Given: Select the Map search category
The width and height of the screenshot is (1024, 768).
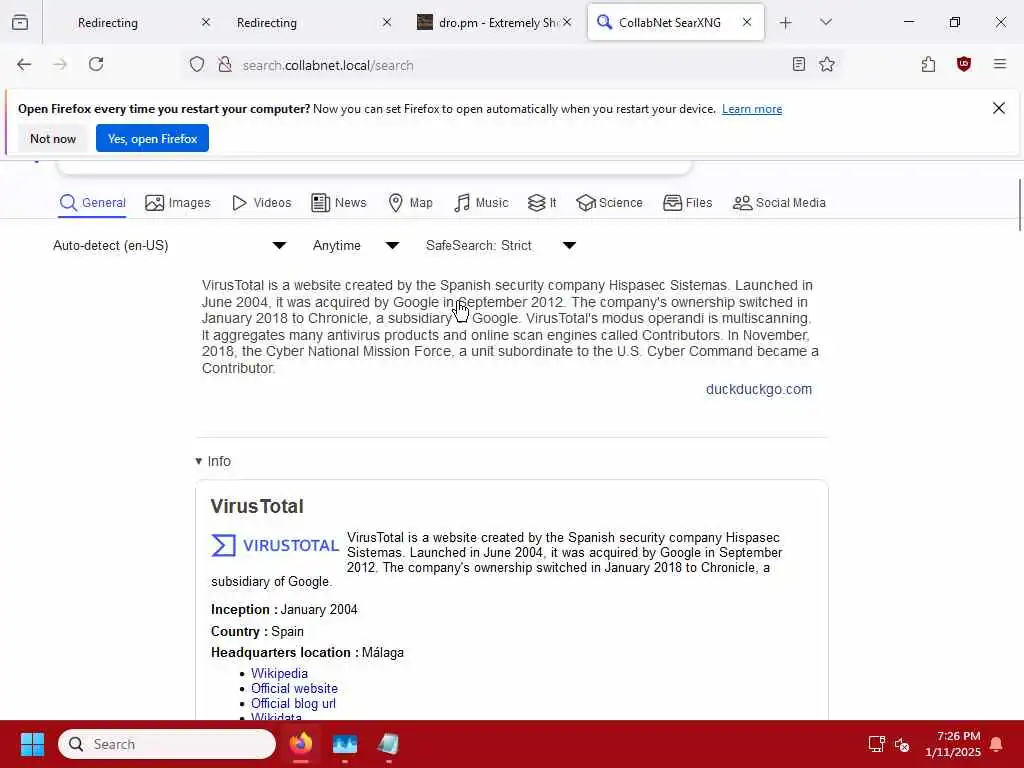Looking at the screenshot, I should tap(410, 203).
